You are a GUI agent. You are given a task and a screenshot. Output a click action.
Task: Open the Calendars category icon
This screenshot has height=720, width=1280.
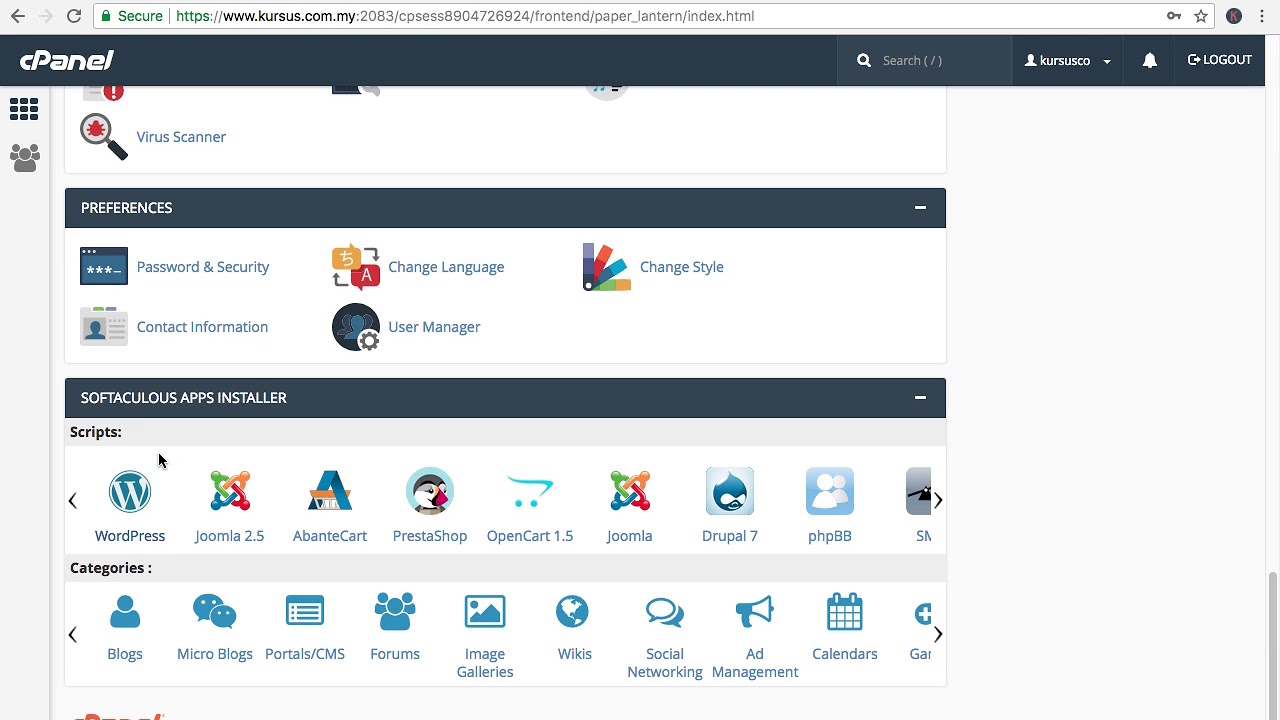(x=845, y=612)
